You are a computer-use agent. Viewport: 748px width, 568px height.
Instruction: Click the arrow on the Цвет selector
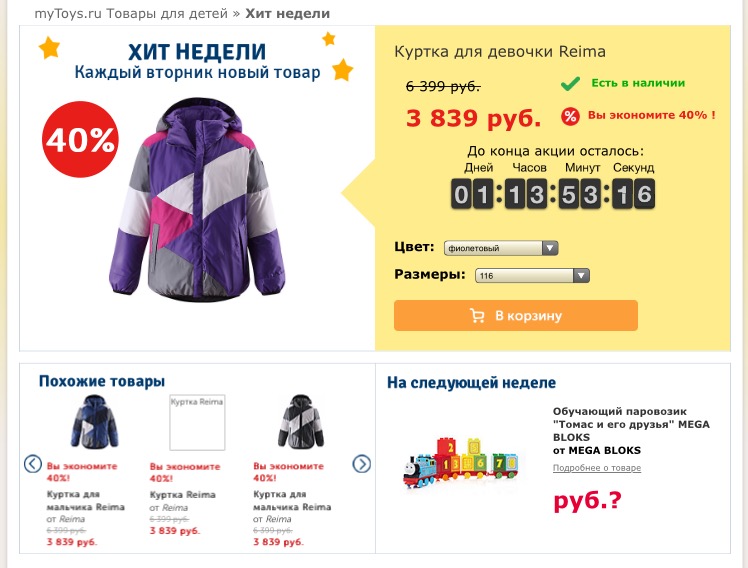tap(550, 248)
